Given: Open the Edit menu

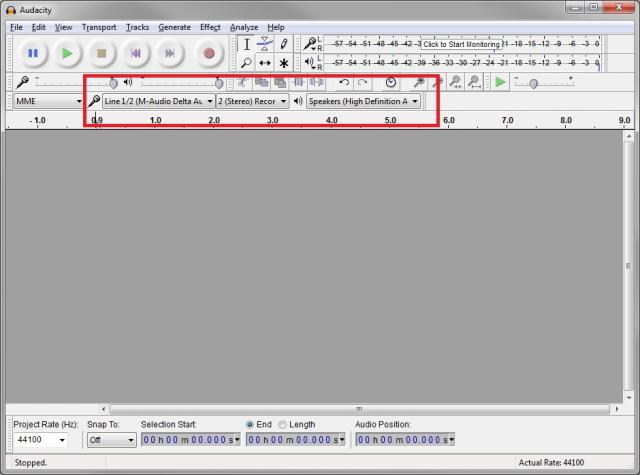Looking at the screenshot, I should tap(39, 27).
